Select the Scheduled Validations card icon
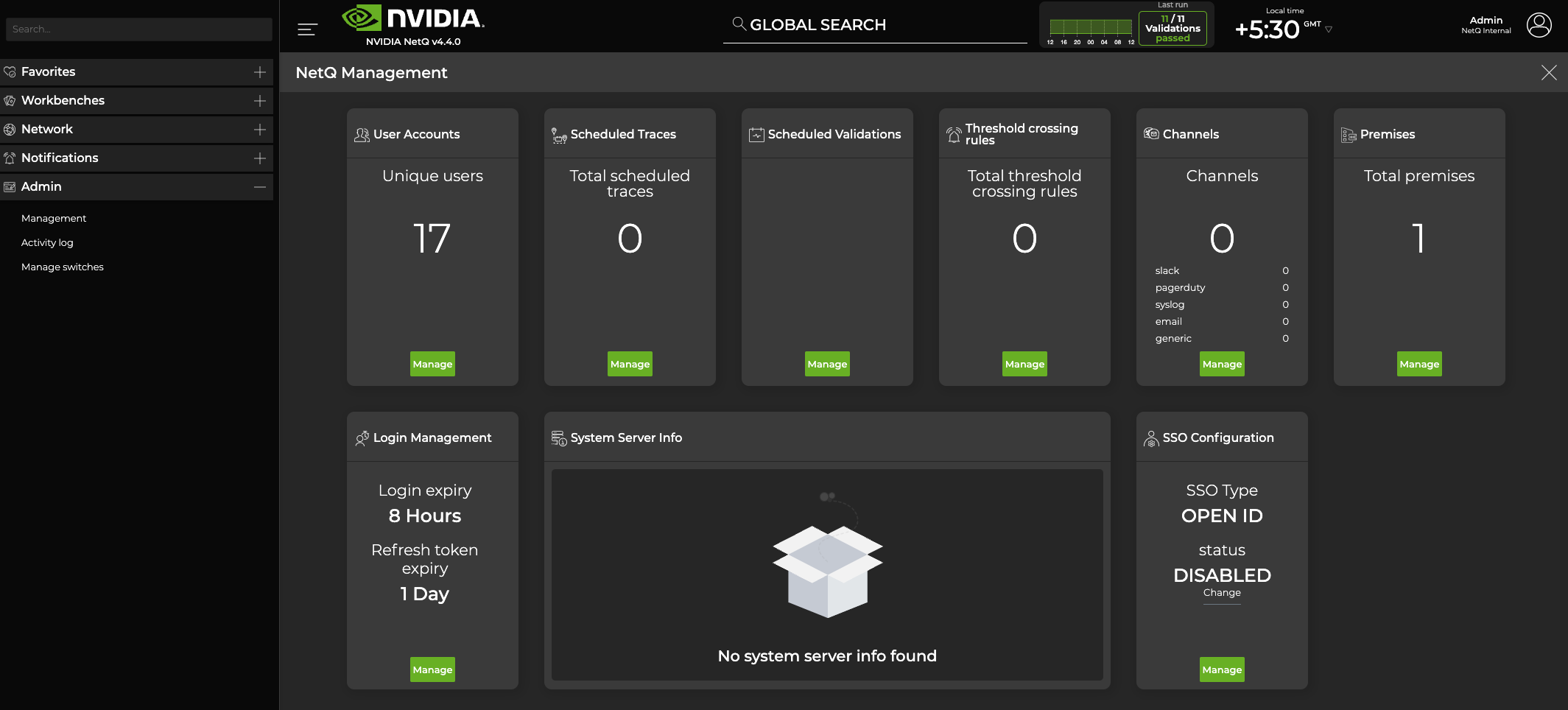Image resolution: width=1568 pixels, height=710 pixels. pos(756,133)
